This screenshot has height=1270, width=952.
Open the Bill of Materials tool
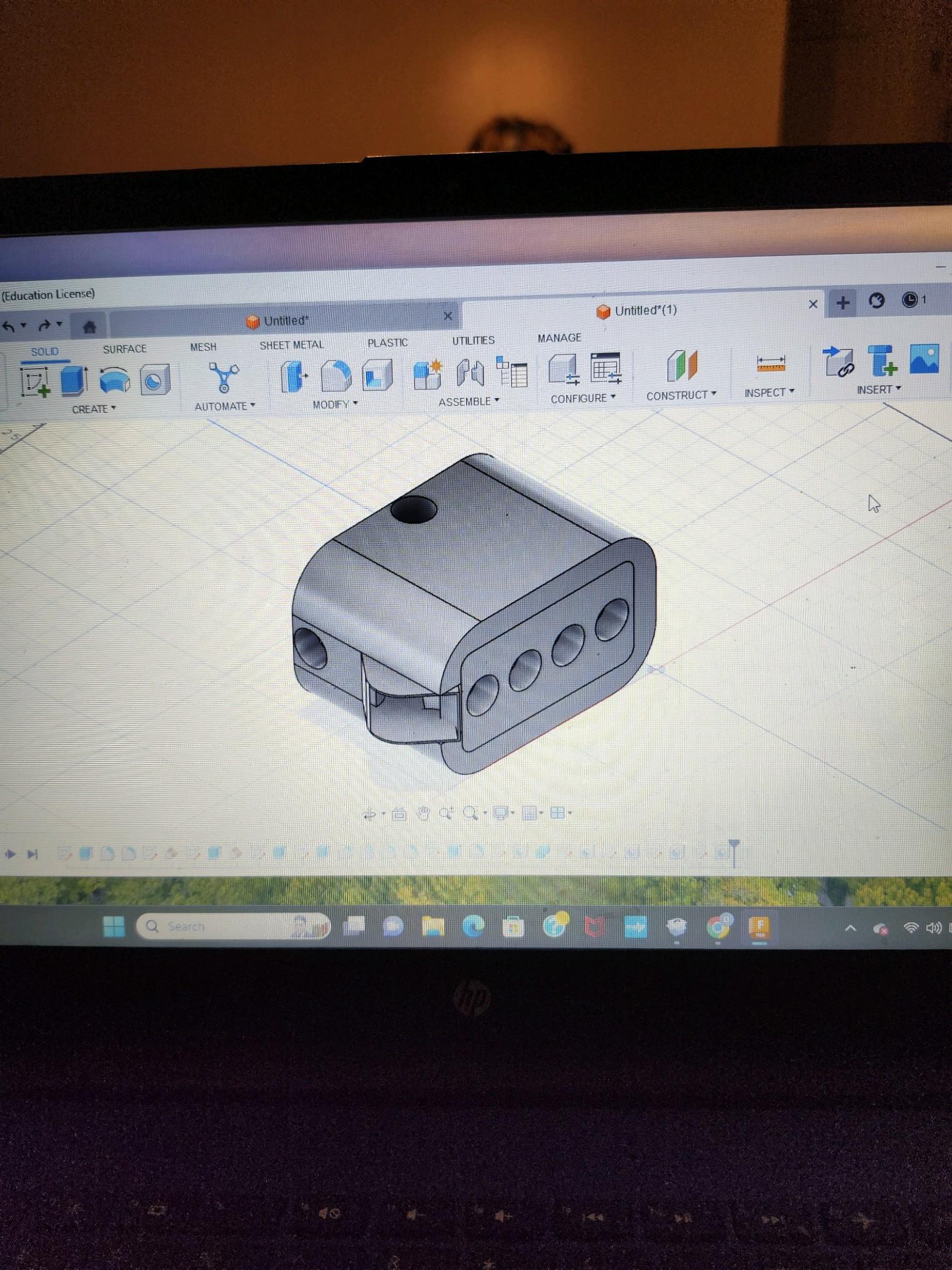coord(512,371)
